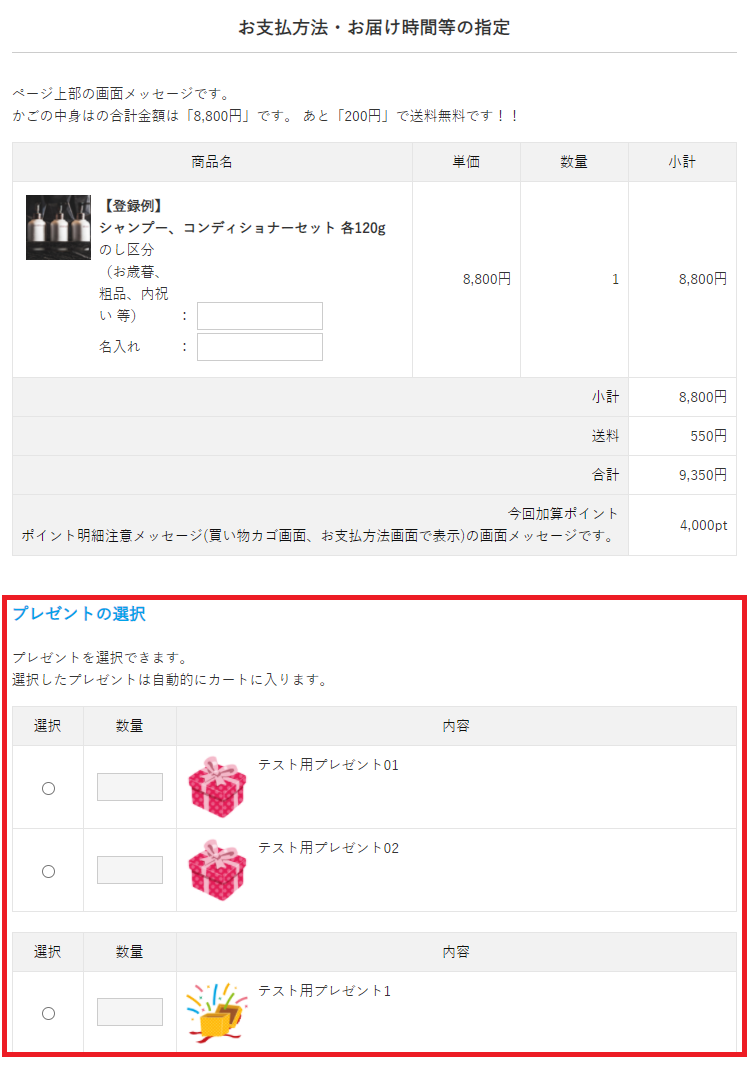Click the pink gift icon for テスト用プレゼント02
Viewport: 751px width, 1065px height.
217,870
